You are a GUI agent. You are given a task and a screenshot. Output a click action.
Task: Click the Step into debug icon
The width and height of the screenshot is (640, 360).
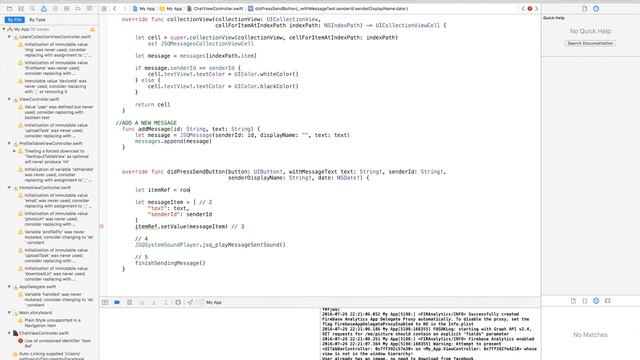click(154, 302)
